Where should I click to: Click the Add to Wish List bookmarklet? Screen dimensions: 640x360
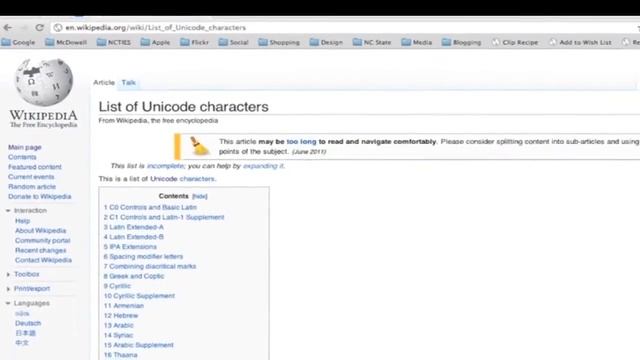pyautogui.click(x=580, y=42)
